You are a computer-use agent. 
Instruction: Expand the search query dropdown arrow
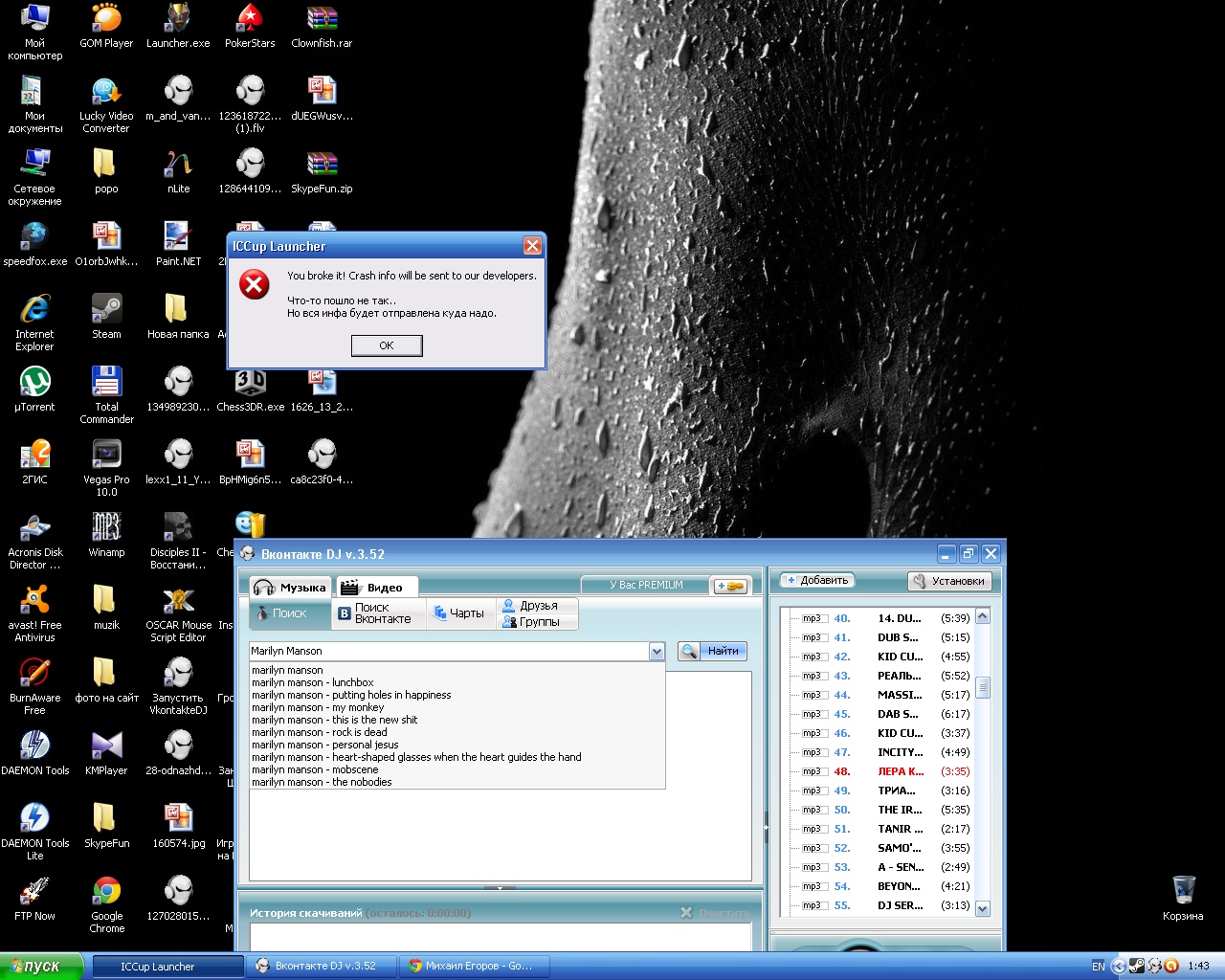pyautogui.click(x=657, y=652)
